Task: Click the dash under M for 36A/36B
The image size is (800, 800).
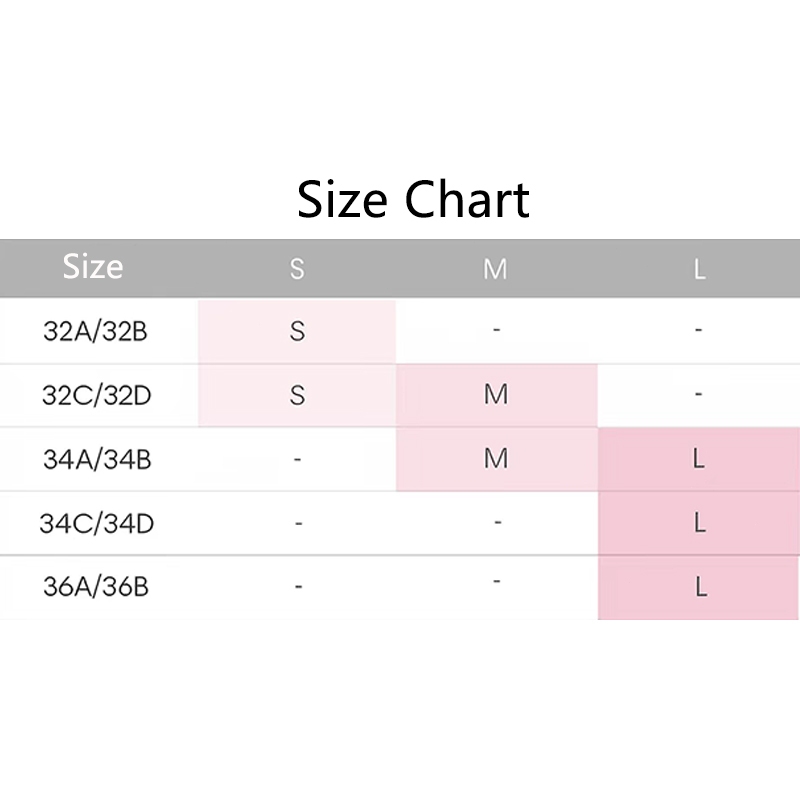Action: [x=496, y=581]
